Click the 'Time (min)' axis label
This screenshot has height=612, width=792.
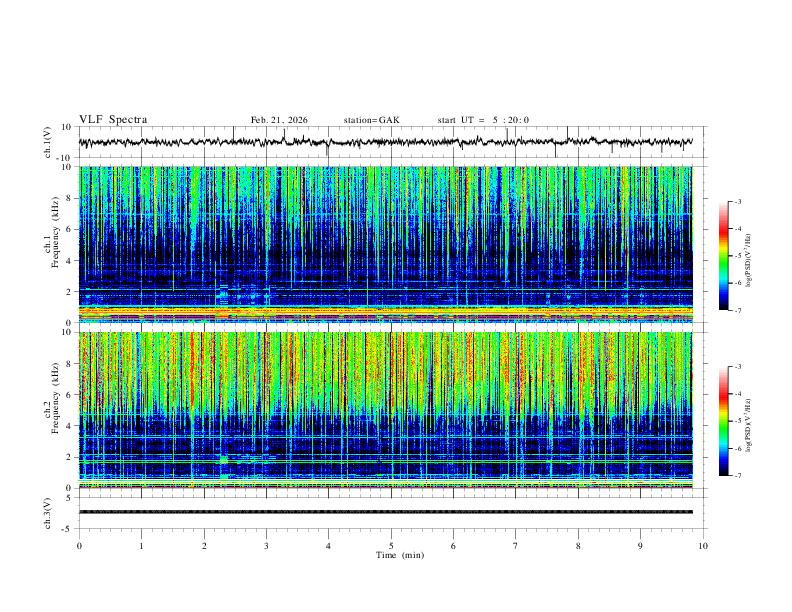click(400, 555)
